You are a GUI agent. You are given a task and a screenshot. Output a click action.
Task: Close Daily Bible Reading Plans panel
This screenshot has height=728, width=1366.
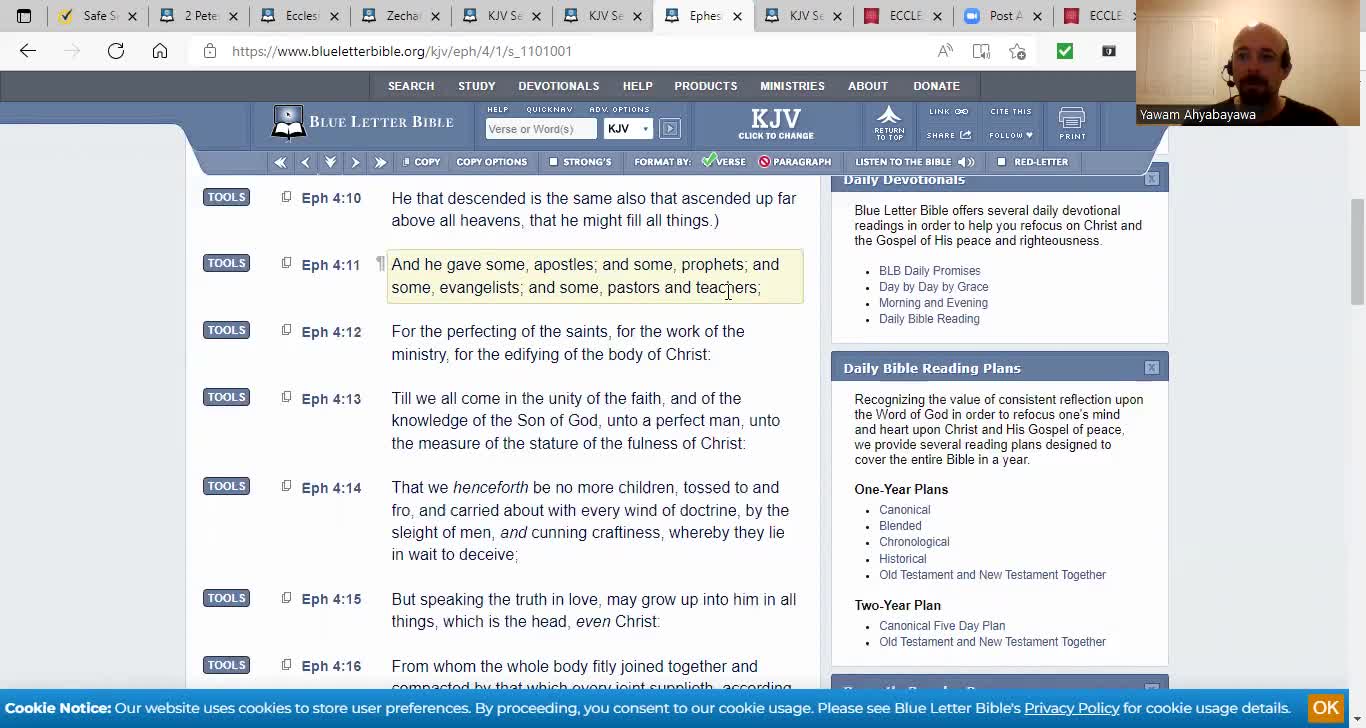click(1152, 368)
